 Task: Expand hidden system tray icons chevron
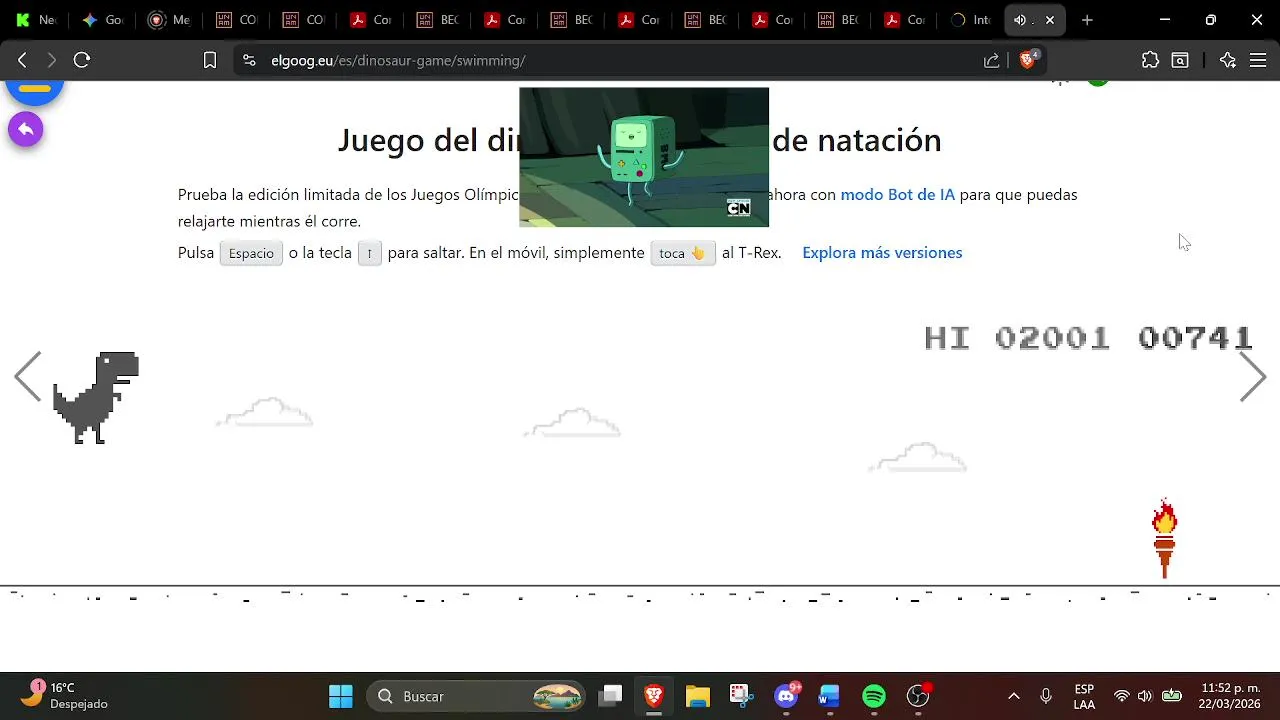click(x=1013, y=696)
